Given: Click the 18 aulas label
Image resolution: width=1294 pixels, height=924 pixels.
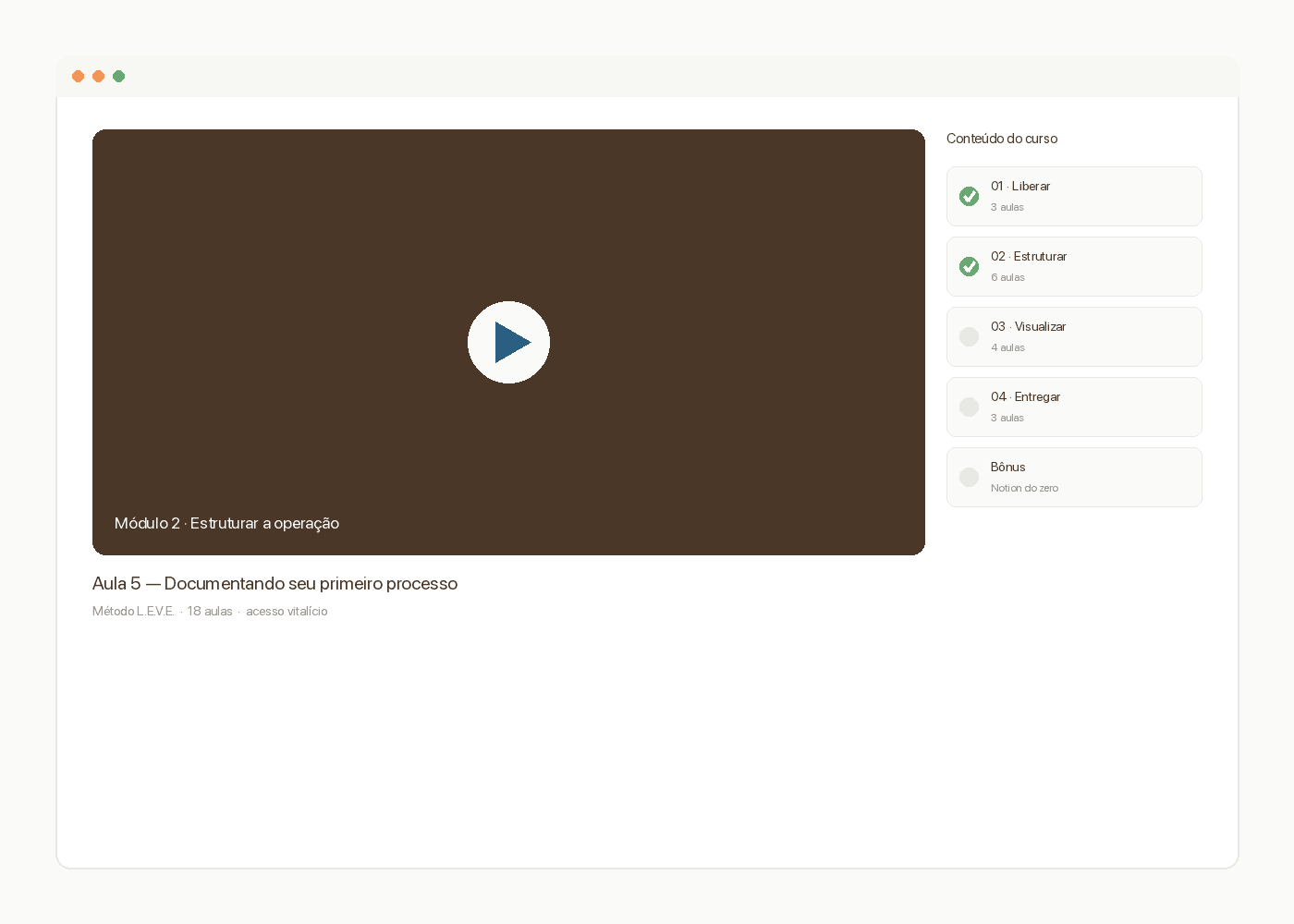Looking at the screenshot, I should click(x=210, y=611).
